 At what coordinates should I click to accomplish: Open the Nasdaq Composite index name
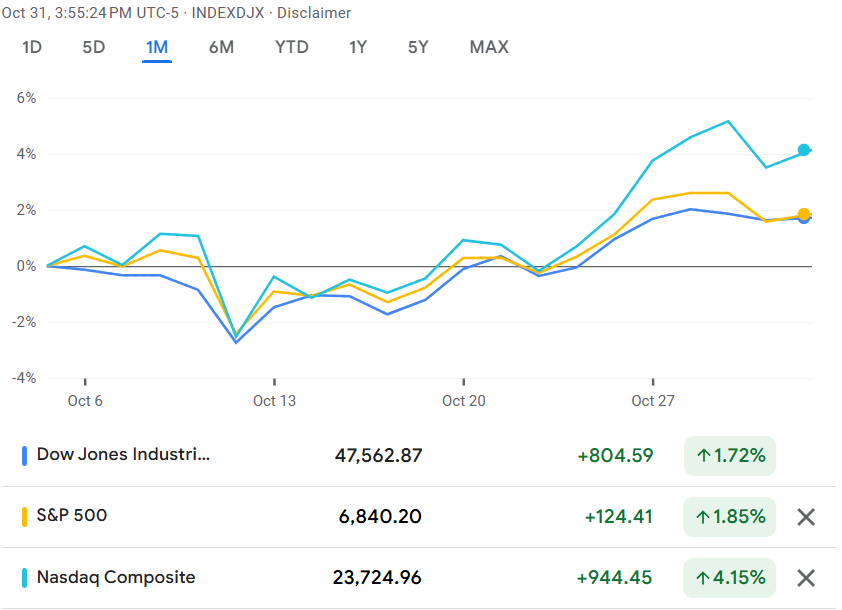click(x=116, y=577)
